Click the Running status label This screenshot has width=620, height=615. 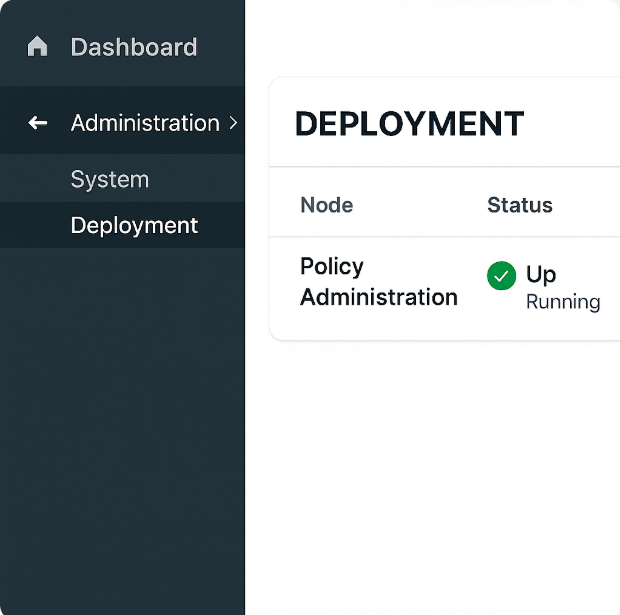click(x=563, y=302)
